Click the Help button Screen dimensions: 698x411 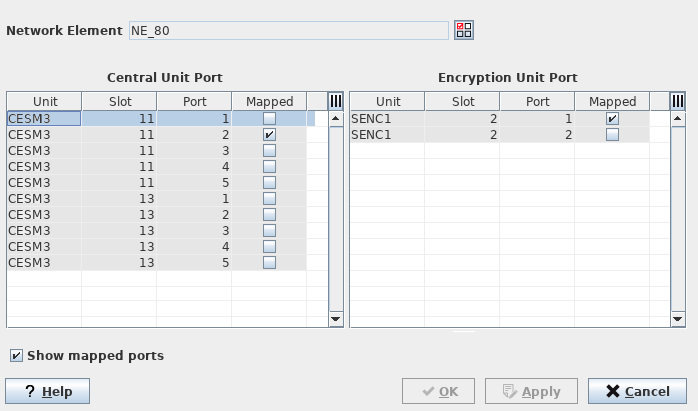pos(47,391)
